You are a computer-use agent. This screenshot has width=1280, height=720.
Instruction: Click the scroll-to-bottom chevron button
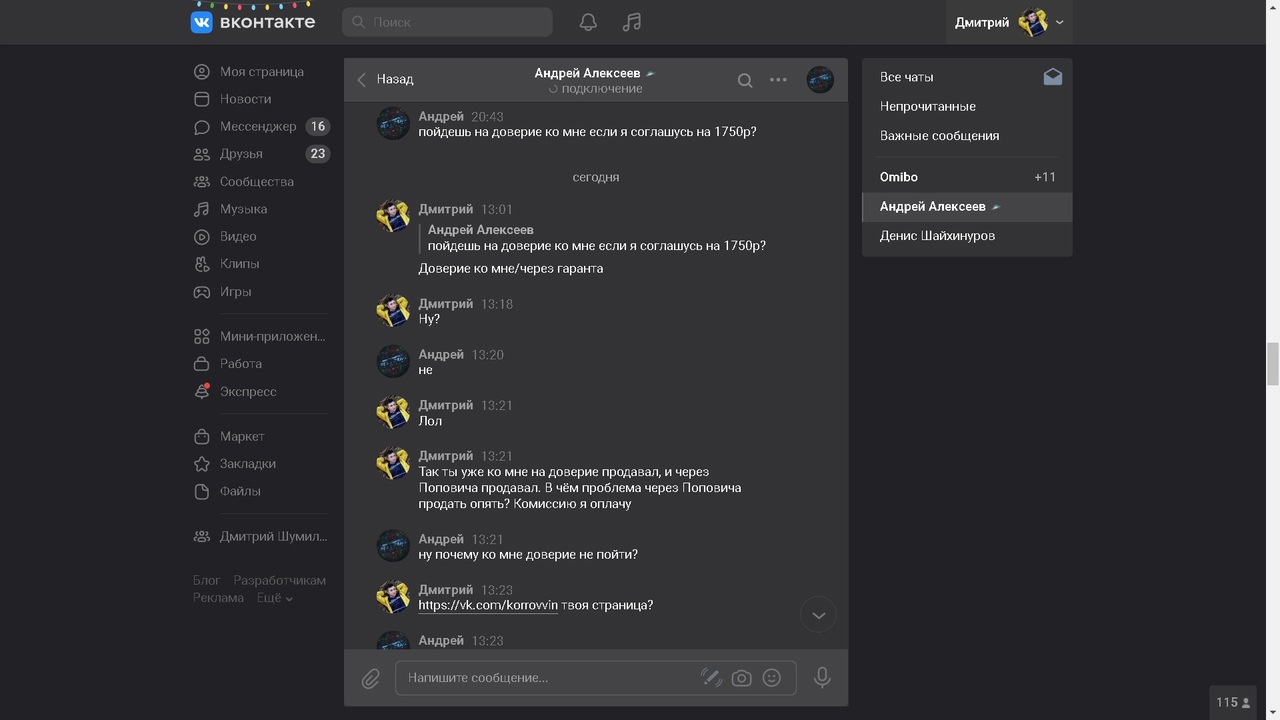(x=818, y=615)
